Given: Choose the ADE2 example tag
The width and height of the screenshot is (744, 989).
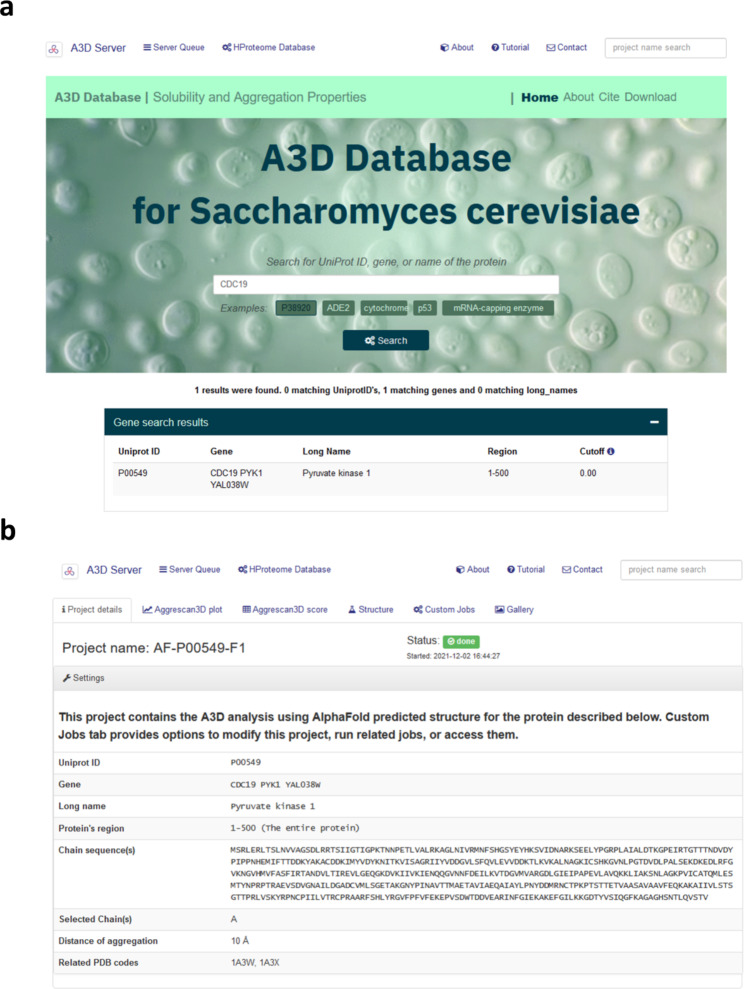Looking at the screenshot, I should [338, 308].
